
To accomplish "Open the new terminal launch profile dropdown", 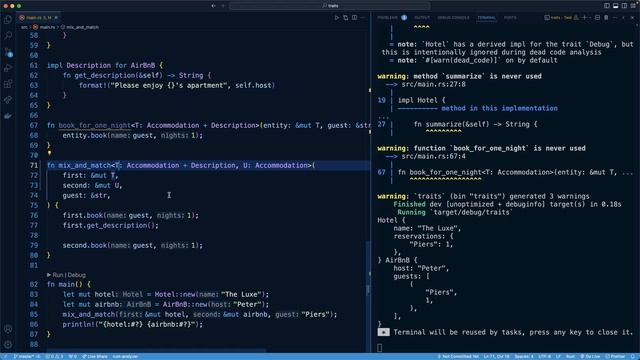I will [x=590, y=18].
